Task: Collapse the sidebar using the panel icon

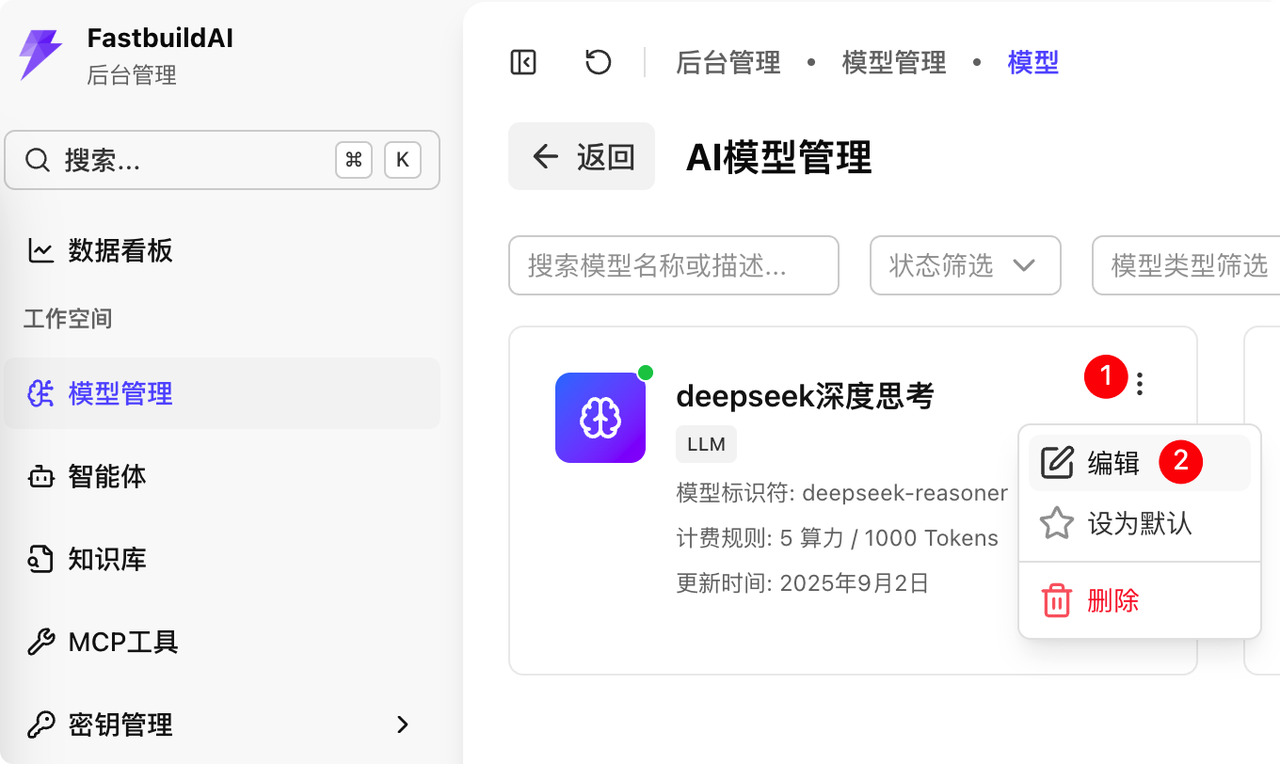Action: click(522, 61)
